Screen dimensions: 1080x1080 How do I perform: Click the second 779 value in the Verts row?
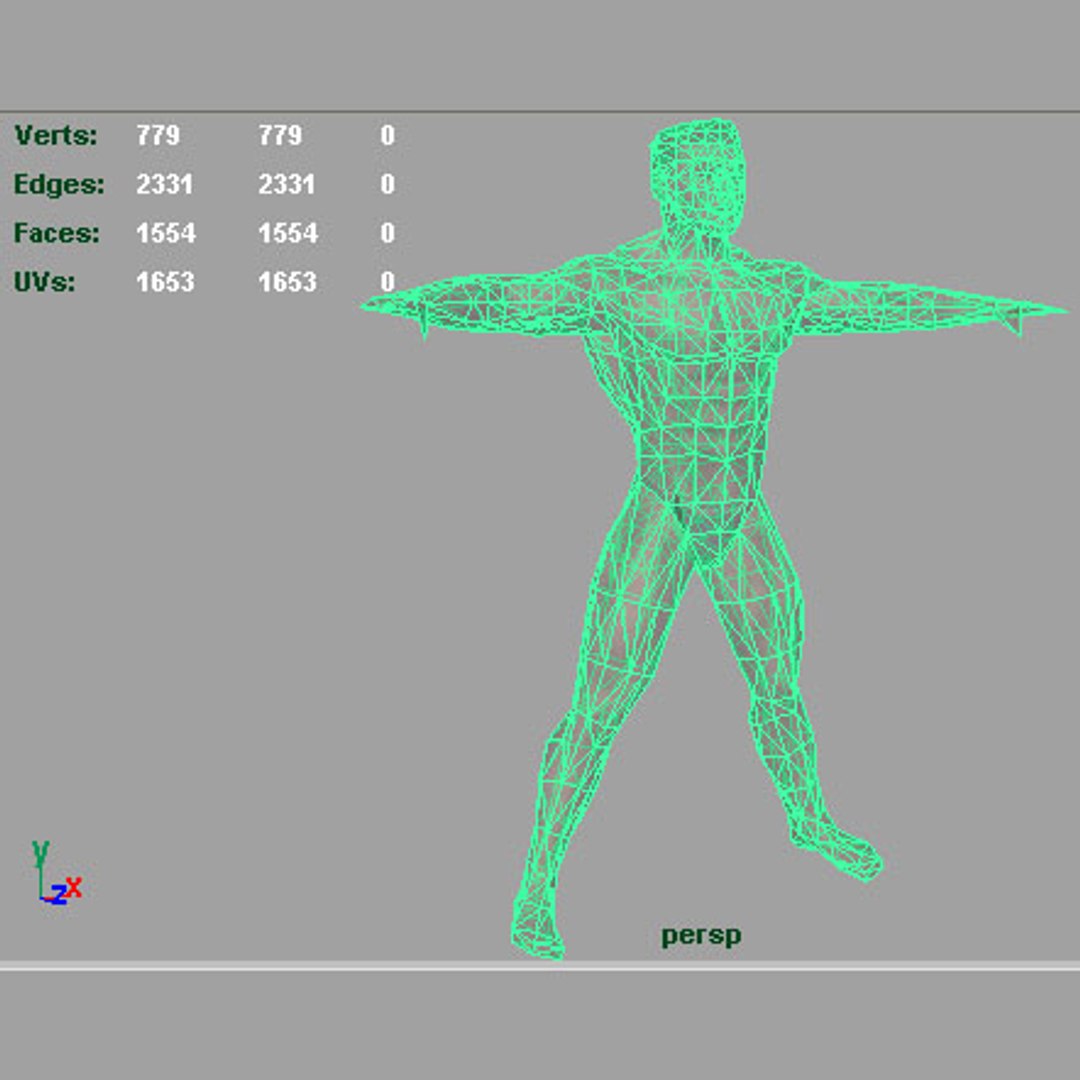(280, 135)
